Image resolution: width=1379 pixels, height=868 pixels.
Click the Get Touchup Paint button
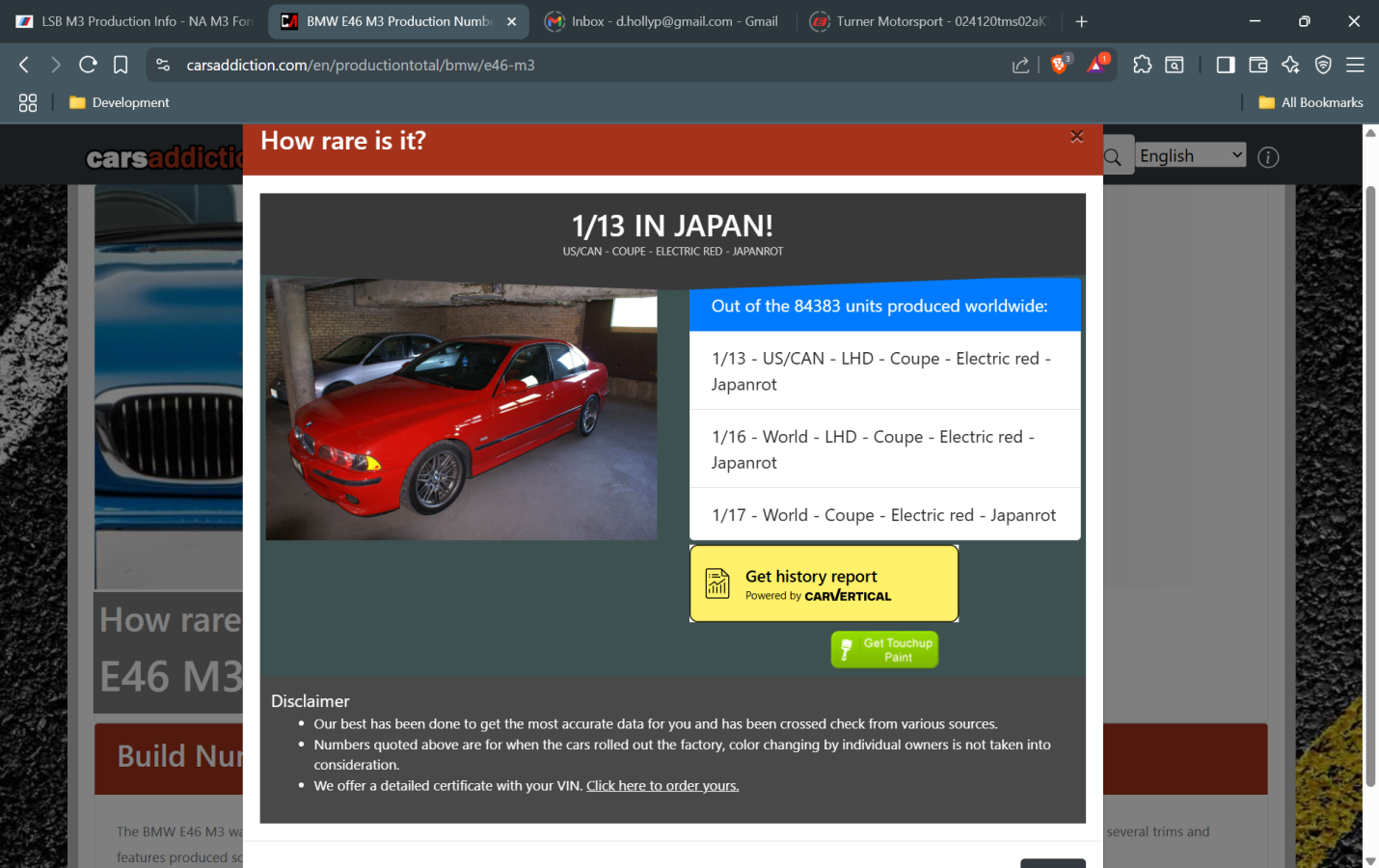tap(884, 649)
